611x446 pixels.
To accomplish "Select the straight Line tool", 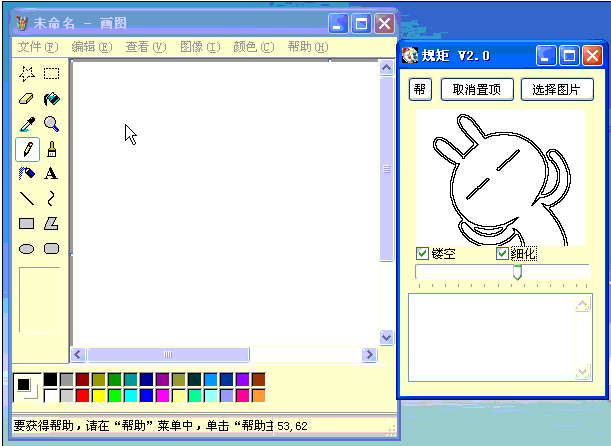I will (27, 199).
